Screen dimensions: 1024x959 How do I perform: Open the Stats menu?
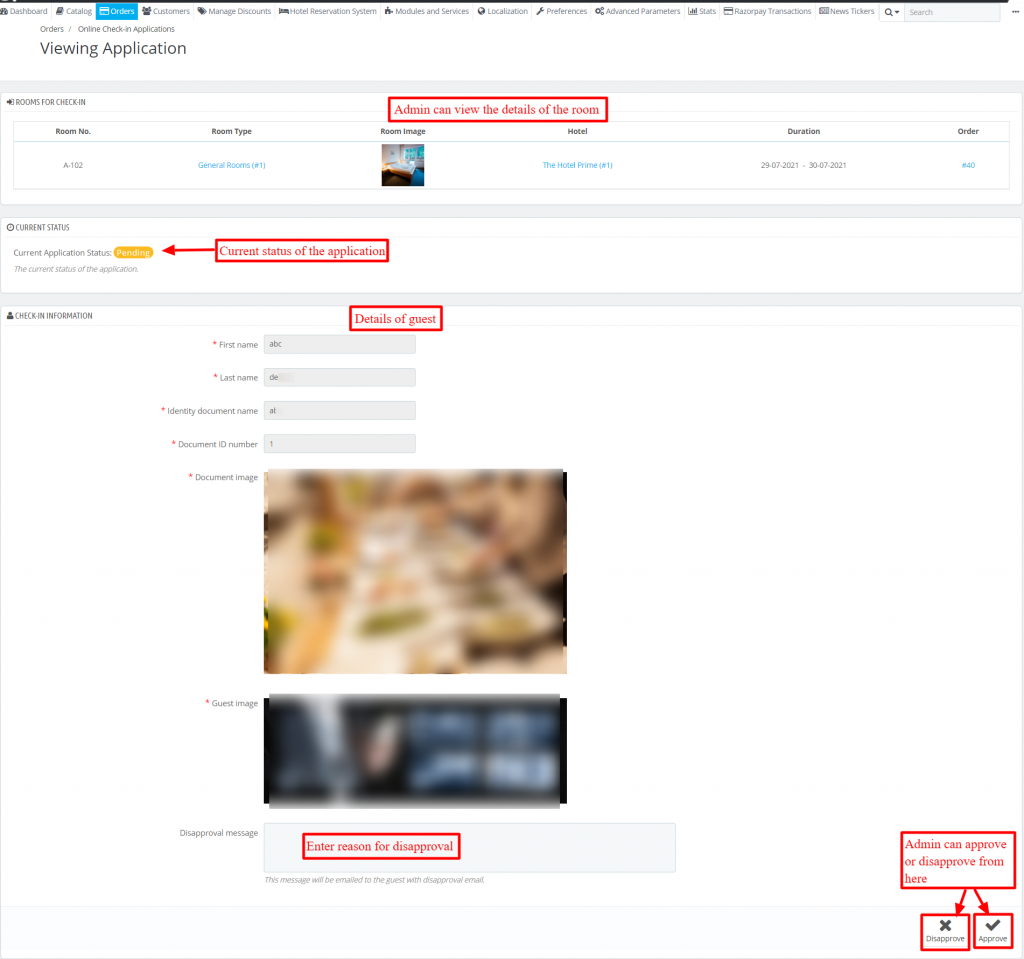(702, 11)
